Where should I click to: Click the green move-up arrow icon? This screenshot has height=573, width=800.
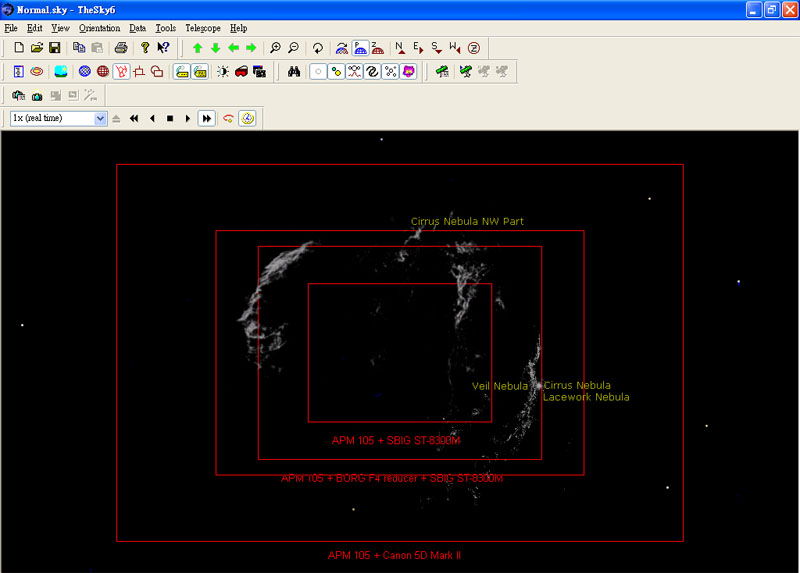(x=197, y=48)
